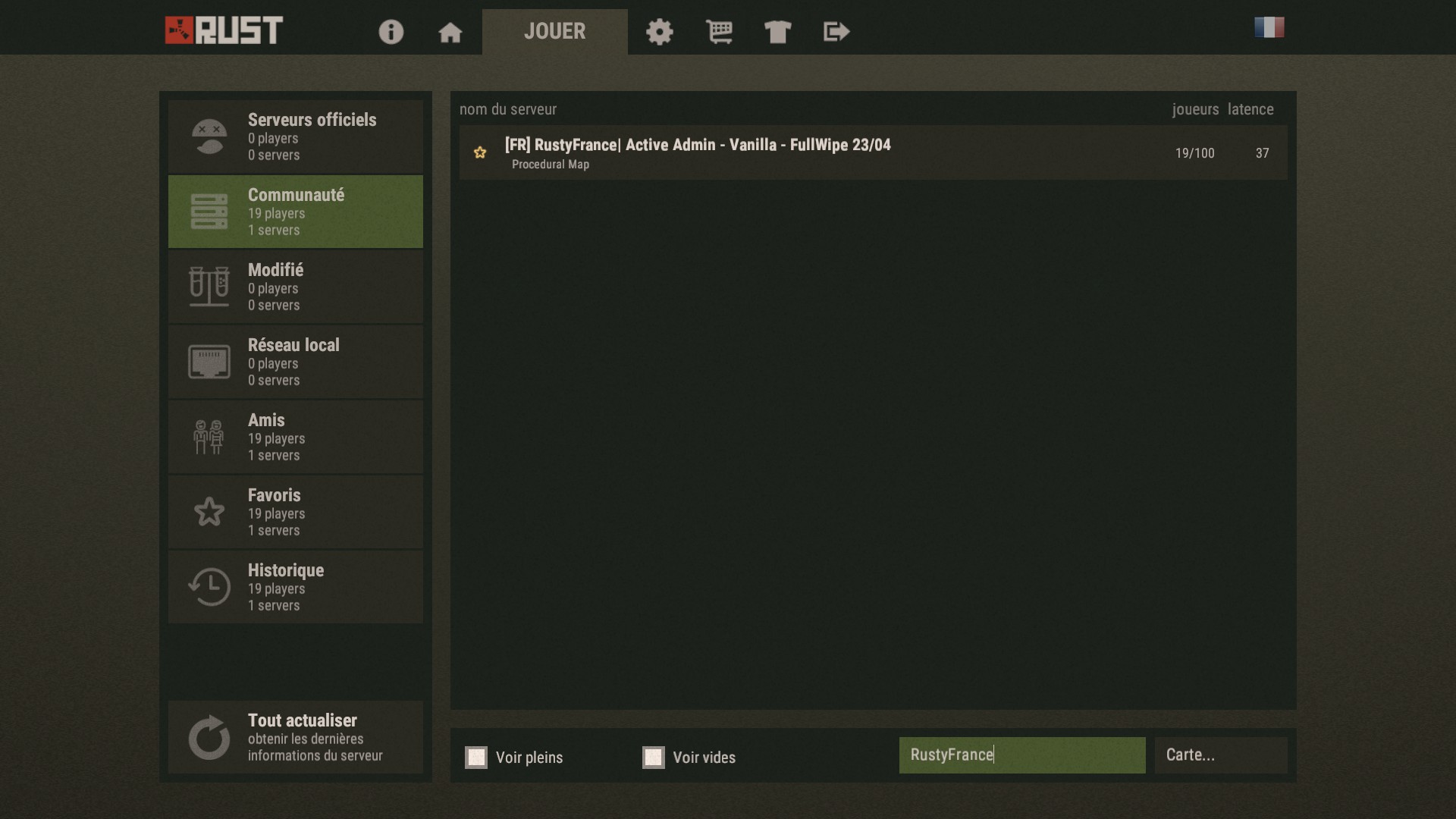This screenshot has width=1456, height=819.
Task: Click Tout actualiser refresh button
Action: pyautogui.click(x=296, y=737)
